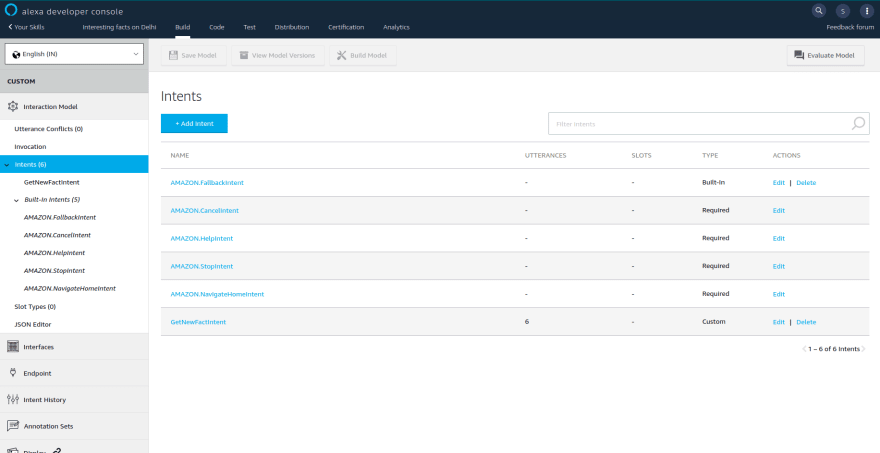Switch to the Distribution tab
The height and width of the screenshot is (453, 880).
[x=292, y=27]
